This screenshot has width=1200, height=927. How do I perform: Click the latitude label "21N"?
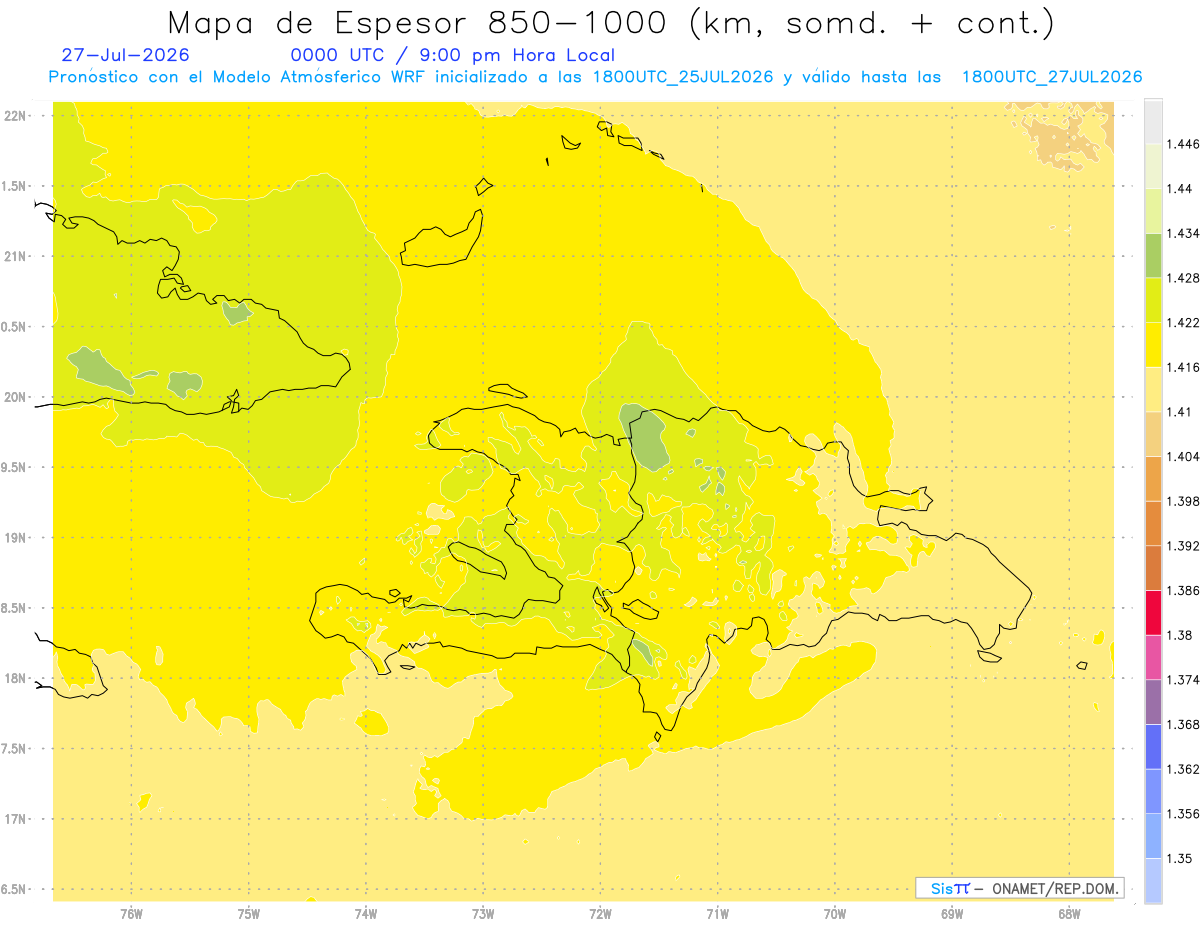16,256
